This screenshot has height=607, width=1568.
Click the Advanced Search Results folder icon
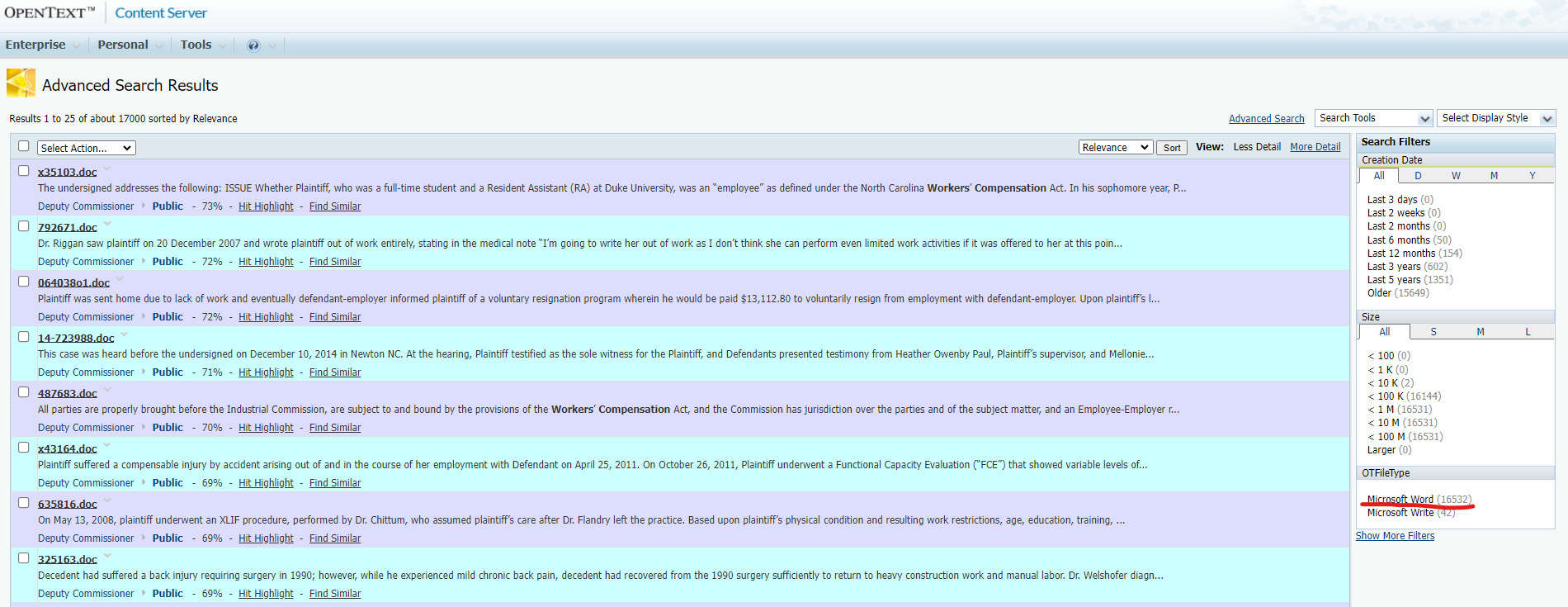[21, 83]
